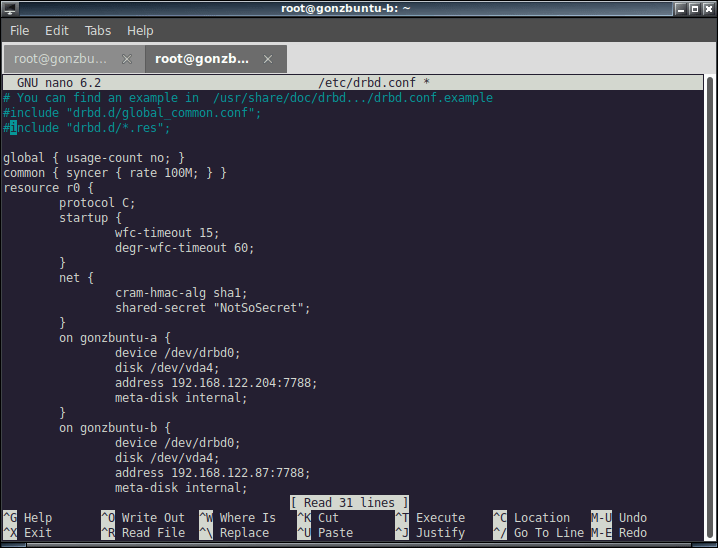The image size is (718, 548).
Task: Click the ^G Help shortcut
Action: pyautogui.click(x=28, y=518)
